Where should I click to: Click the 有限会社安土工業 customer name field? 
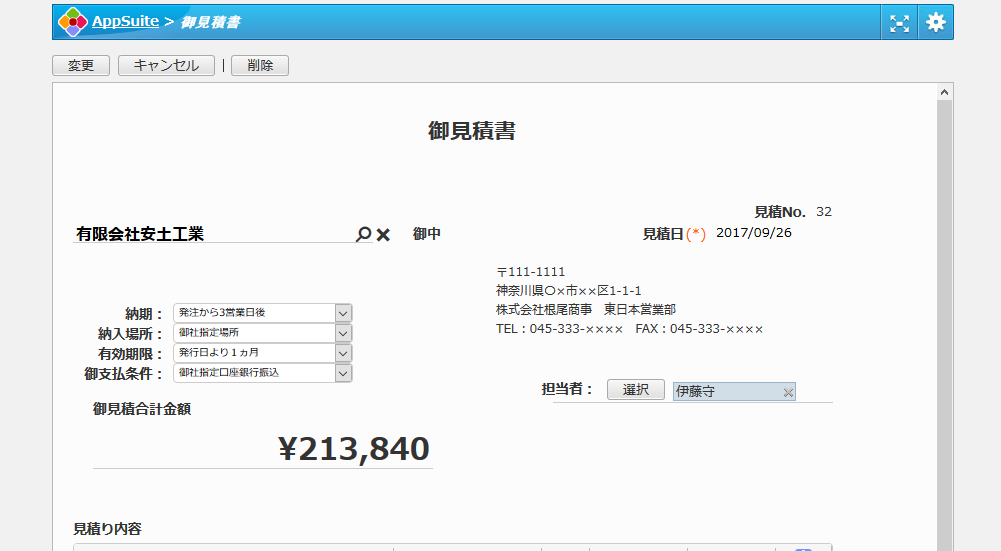point(212,234)
